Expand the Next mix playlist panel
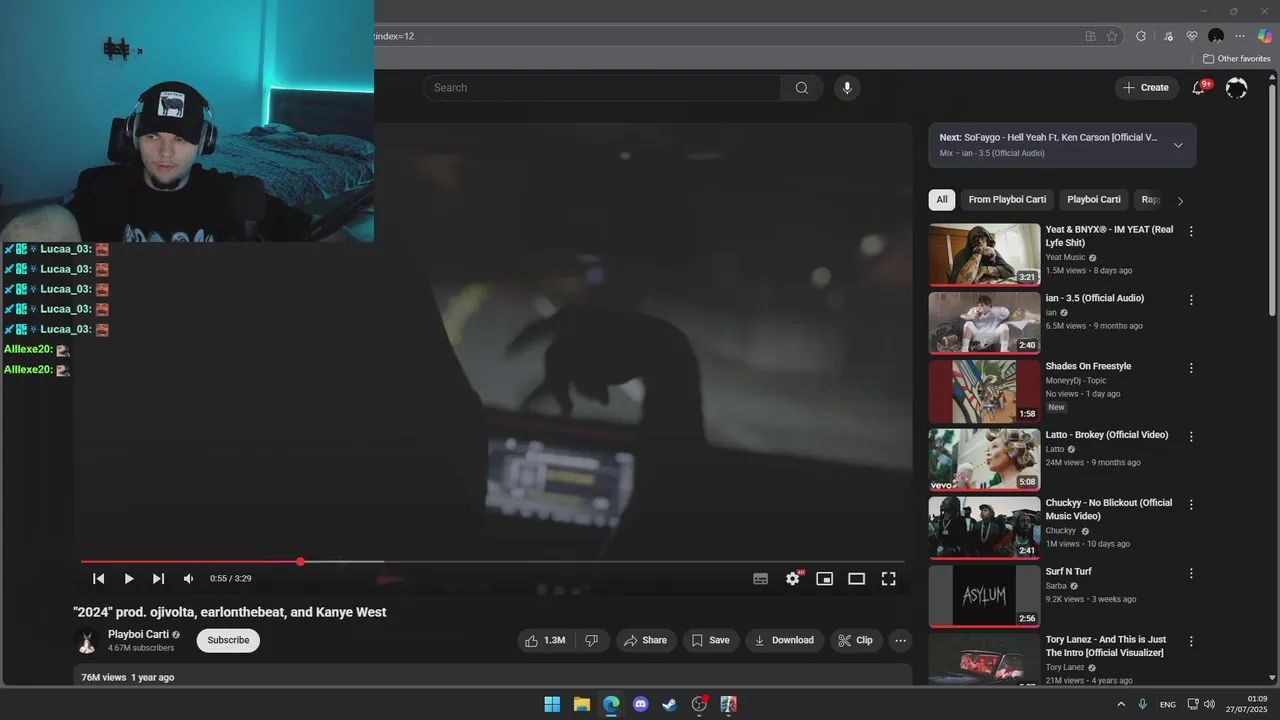The width and height of the screenshot is (1280, 720). click(1178, 145)
